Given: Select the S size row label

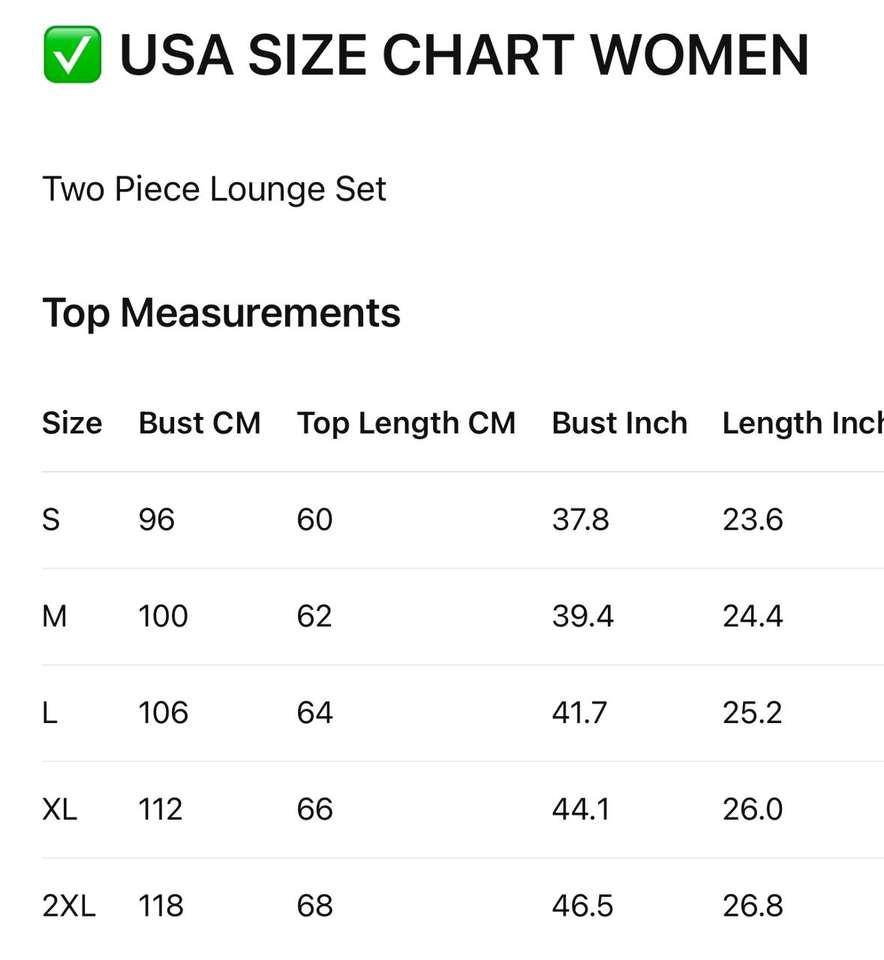Looking at the screenshot, I should tap(51, 520).
